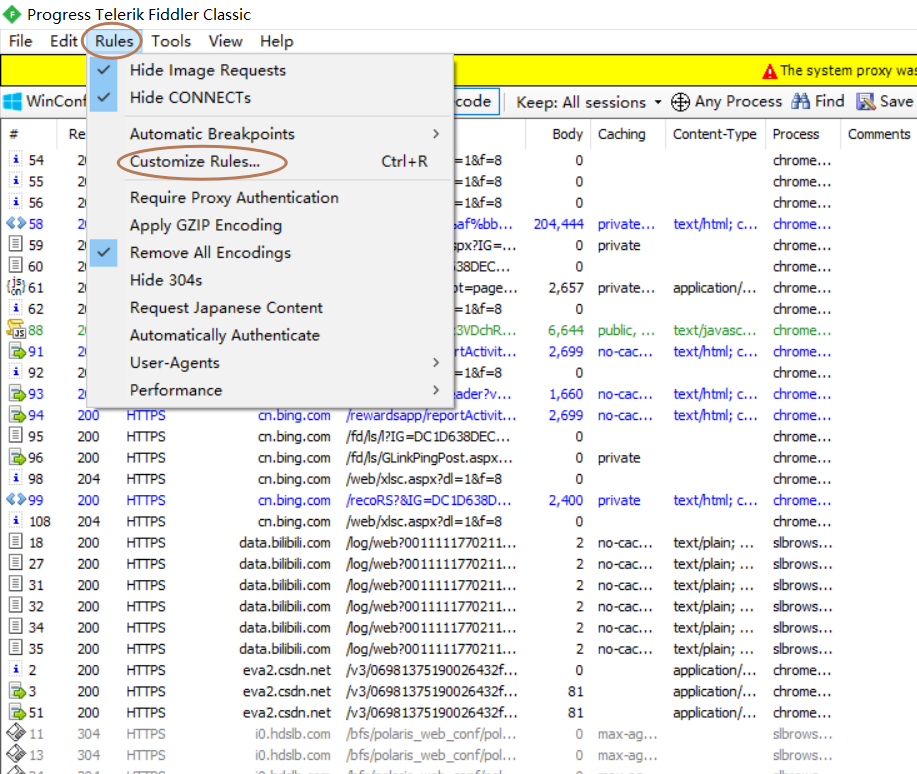The height and width of the screenshot is (774, 917).
Task: Expand User-Agents submenu
Action: (270, 363)
